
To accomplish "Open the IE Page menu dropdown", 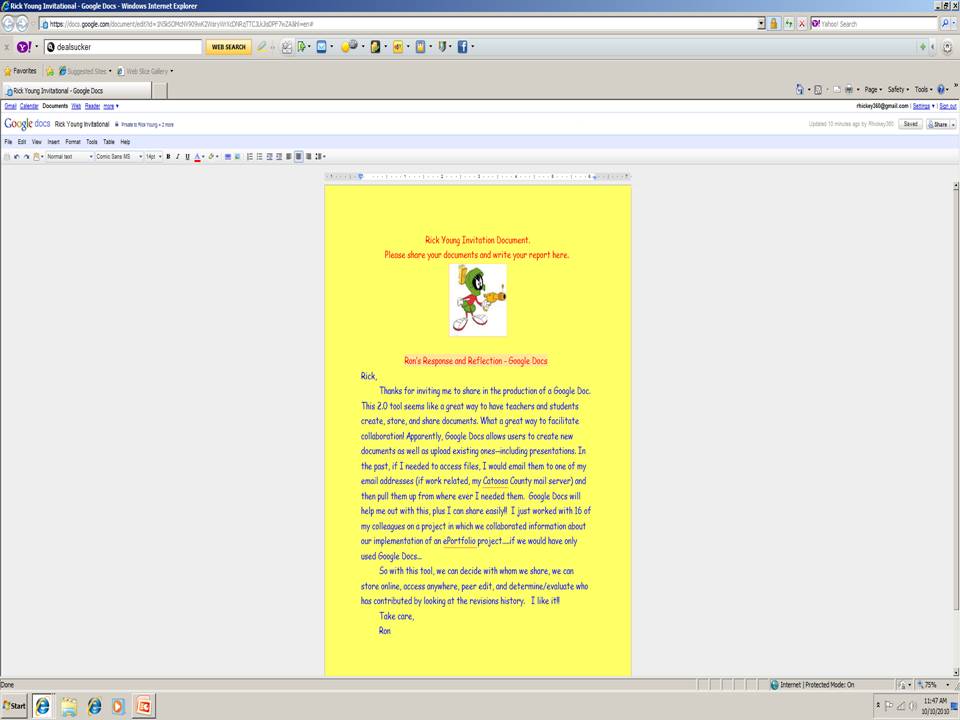I will [x=873, y=89].
